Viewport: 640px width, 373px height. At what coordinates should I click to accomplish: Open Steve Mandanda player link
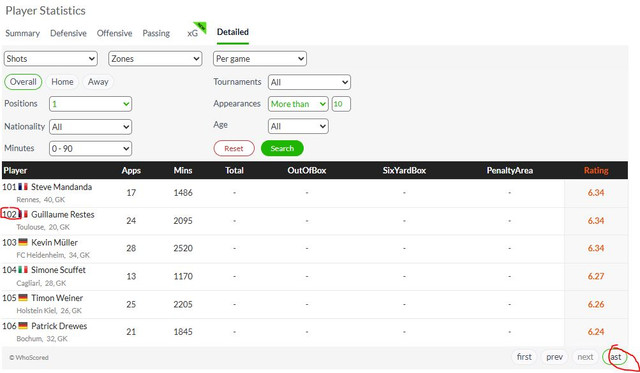point(62,187)
